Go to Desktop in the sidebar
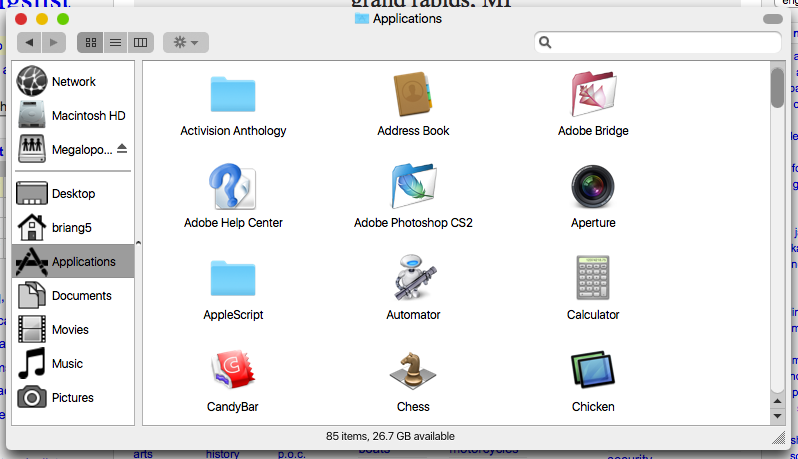798x459 pixels. (x=73, y=193)
